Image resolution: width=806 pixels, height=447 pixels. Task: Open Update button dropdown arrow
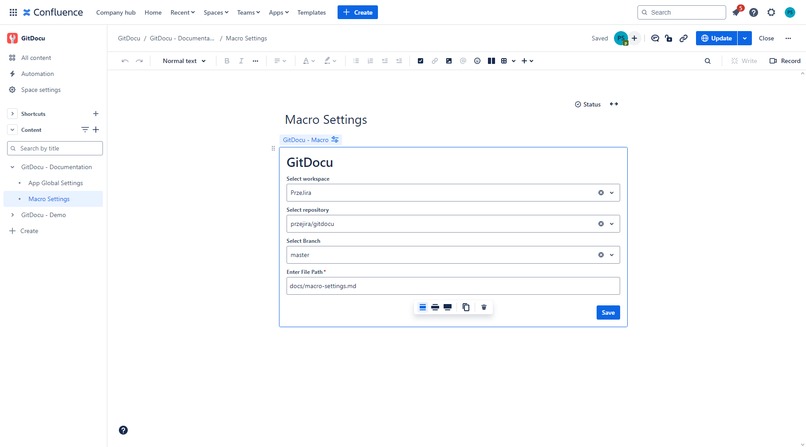pos(745,38)
